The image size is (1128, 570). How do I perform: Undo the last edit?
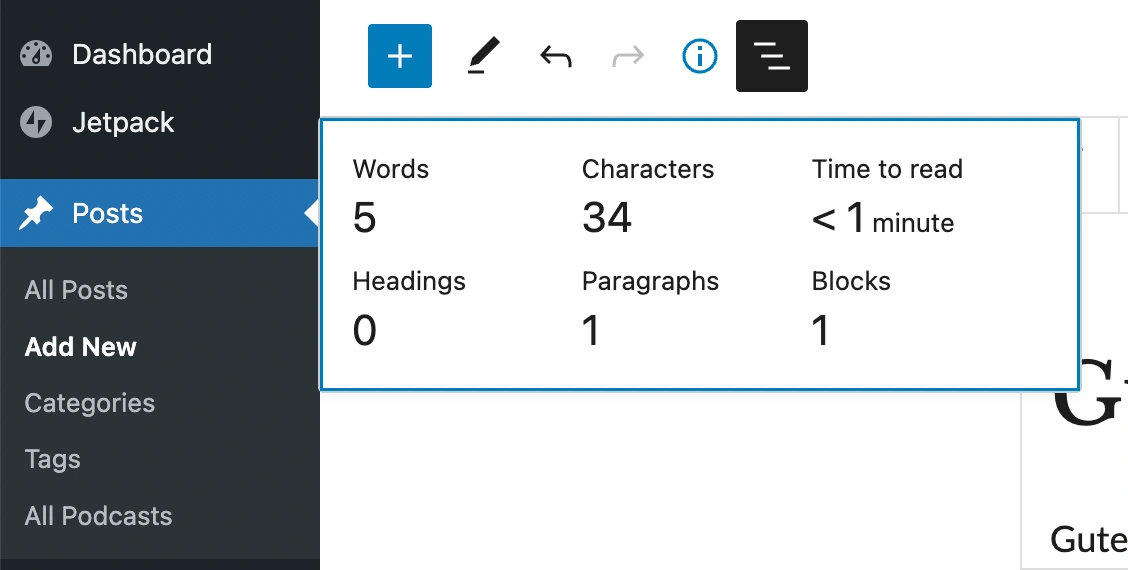tap(556, 56)
